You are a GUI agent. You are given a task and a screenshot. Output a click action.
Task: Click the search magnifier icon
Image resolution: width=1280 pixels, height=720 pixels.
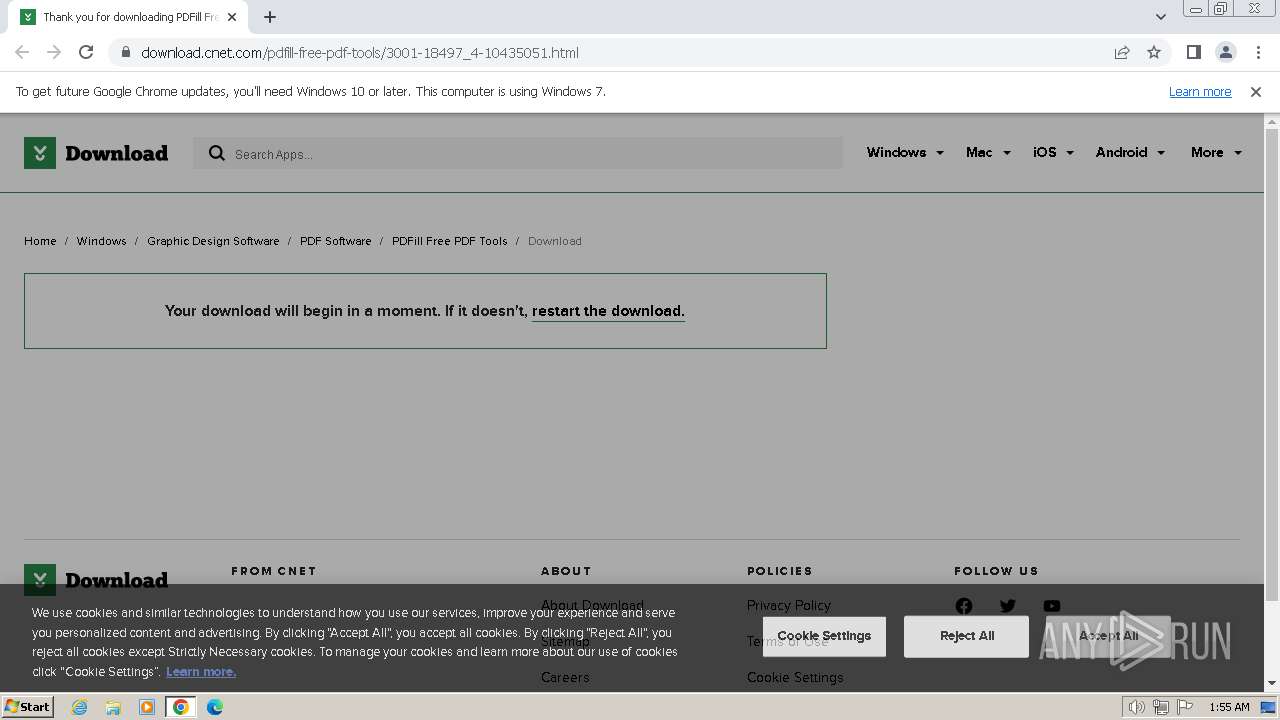click(217, 153)
